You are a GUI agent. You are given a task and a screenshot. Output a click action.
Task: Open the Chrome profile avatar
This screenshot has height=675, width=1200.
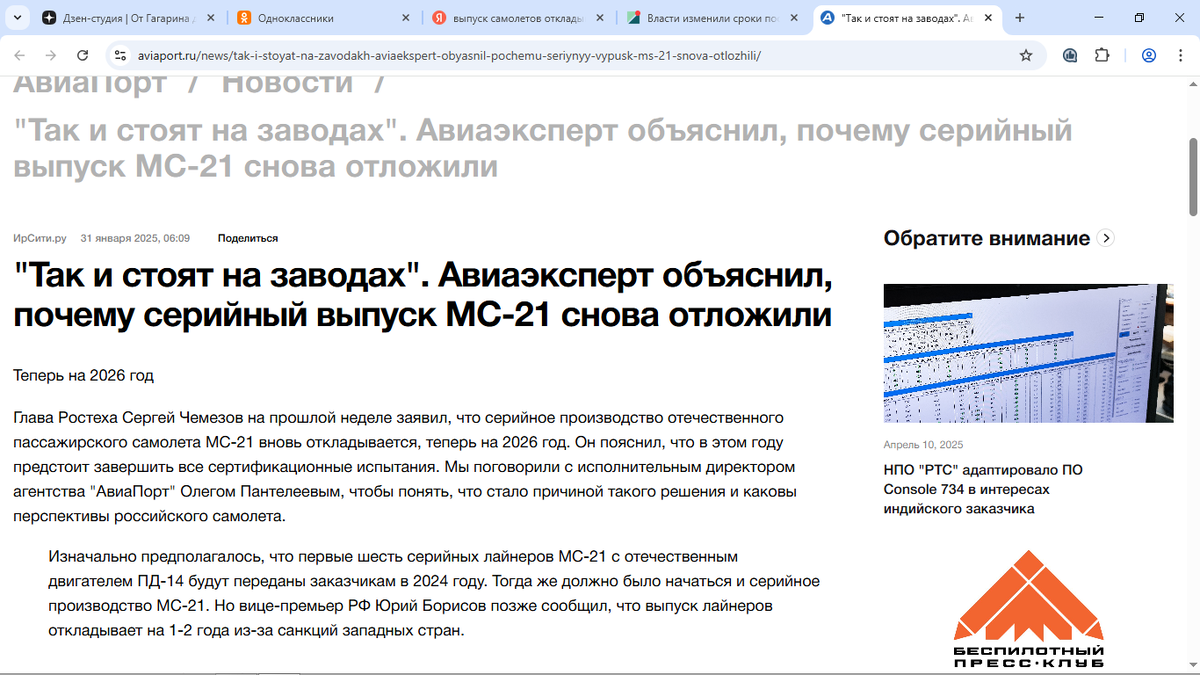1149,56
